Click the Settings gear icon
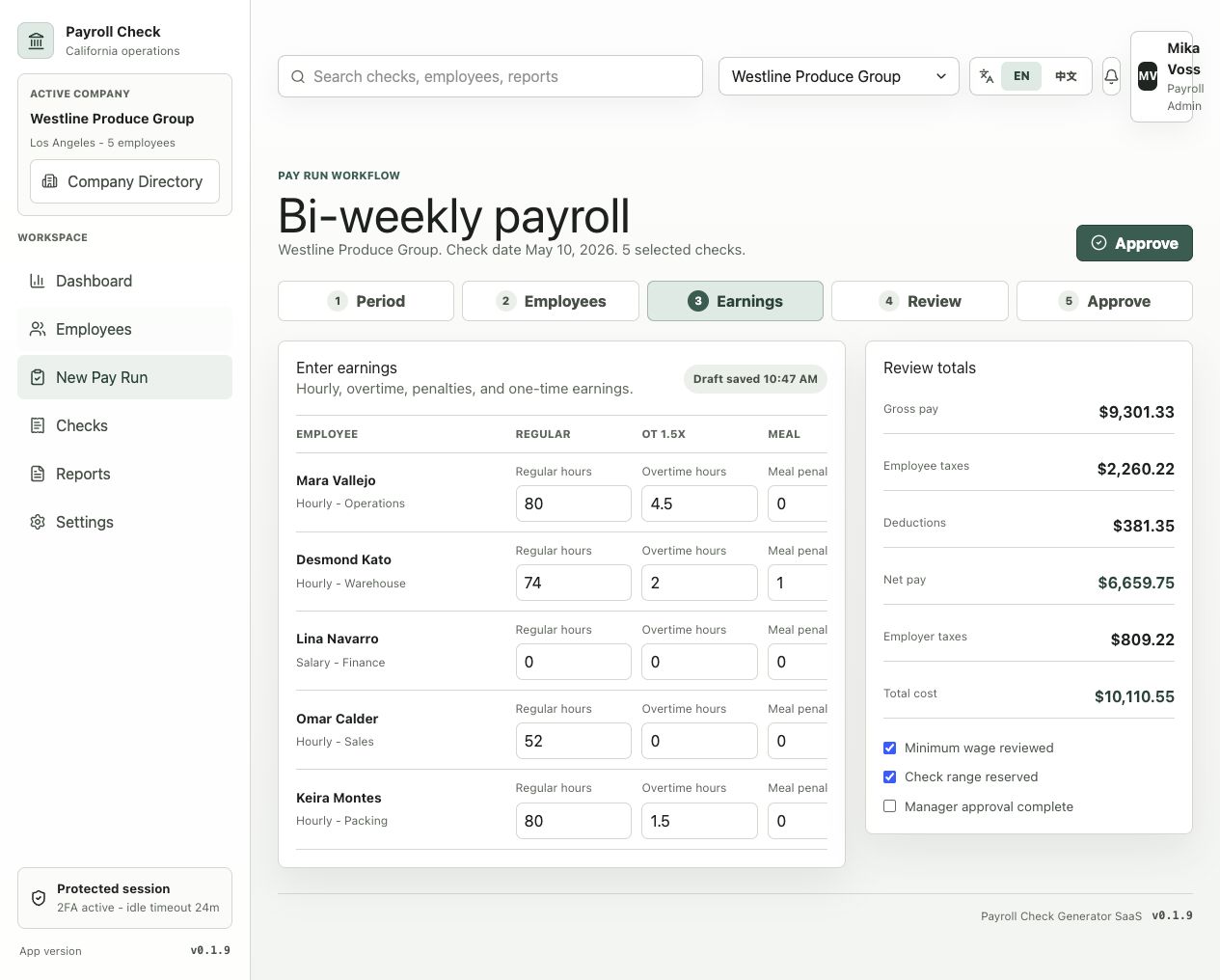 coord(38,522)
